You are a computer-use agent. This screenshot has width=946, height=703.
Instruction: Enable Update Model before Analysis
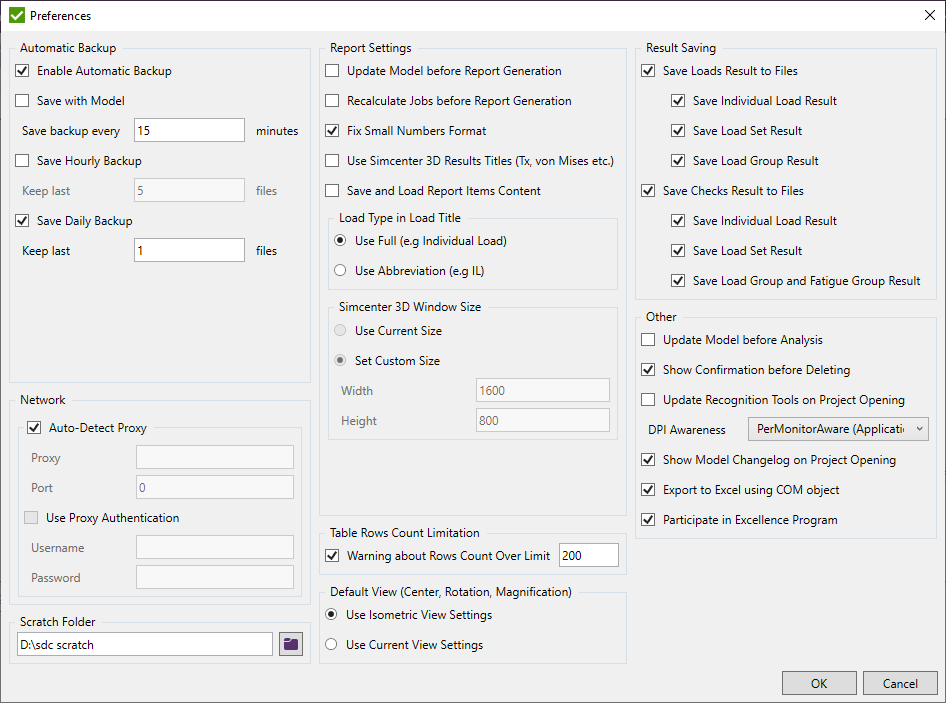click(648, 339)
